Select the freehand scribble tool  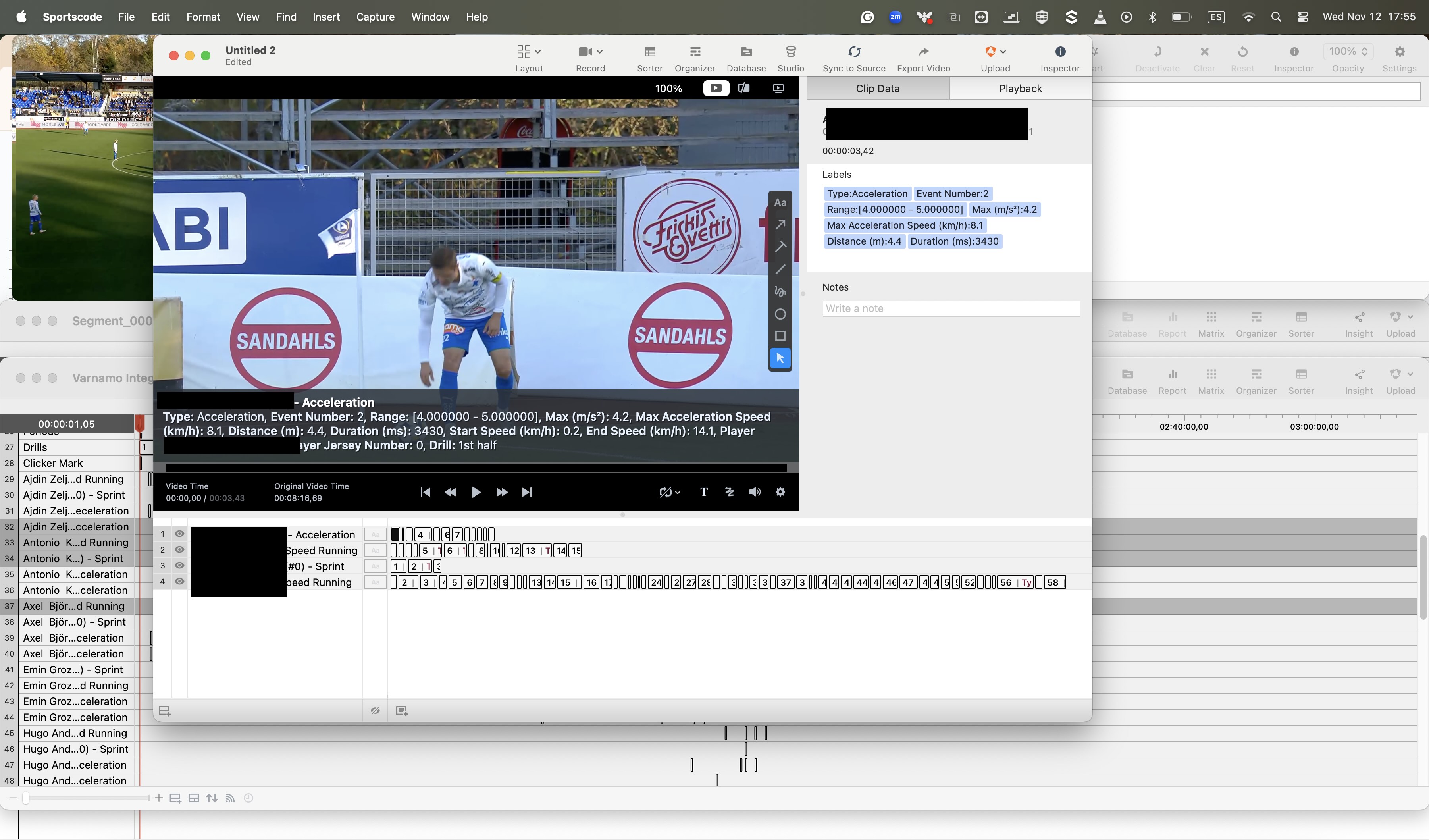click(780, 291)
